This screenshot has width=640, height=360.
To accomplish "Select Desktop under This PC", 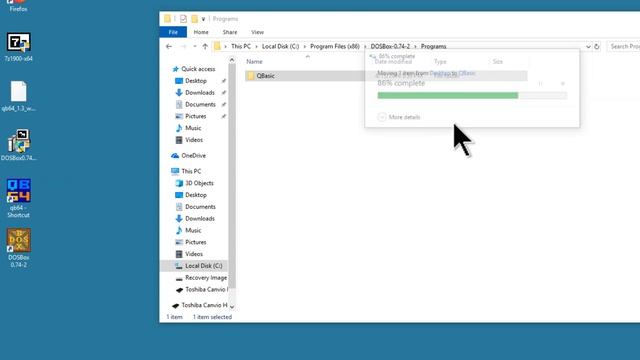I will click(x=196, y=195).
